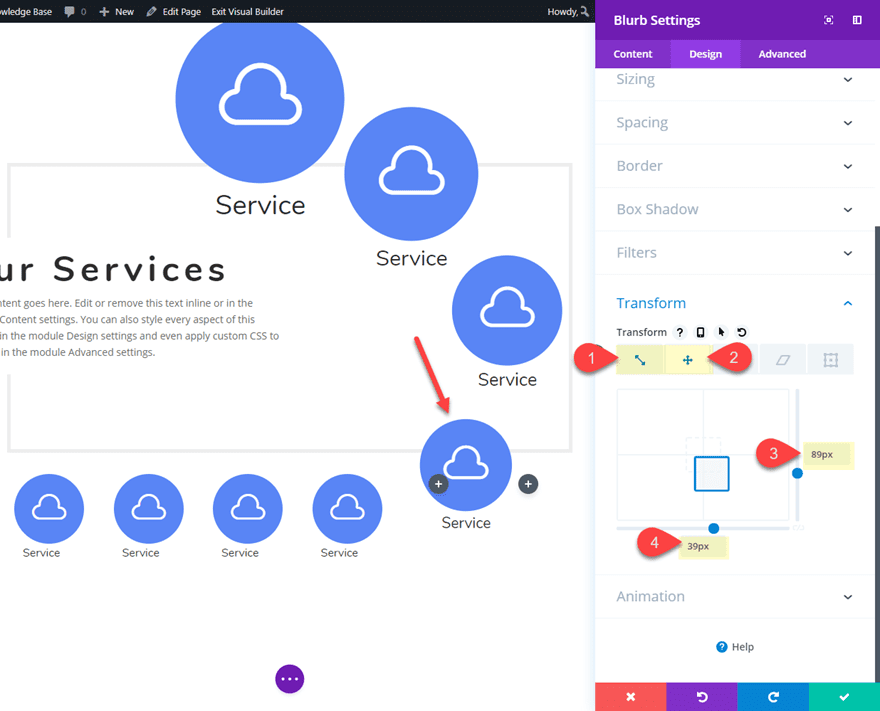Switch to the Content tab
The height and width of the screenshot is (711, 880).
[x=632, y=54]
